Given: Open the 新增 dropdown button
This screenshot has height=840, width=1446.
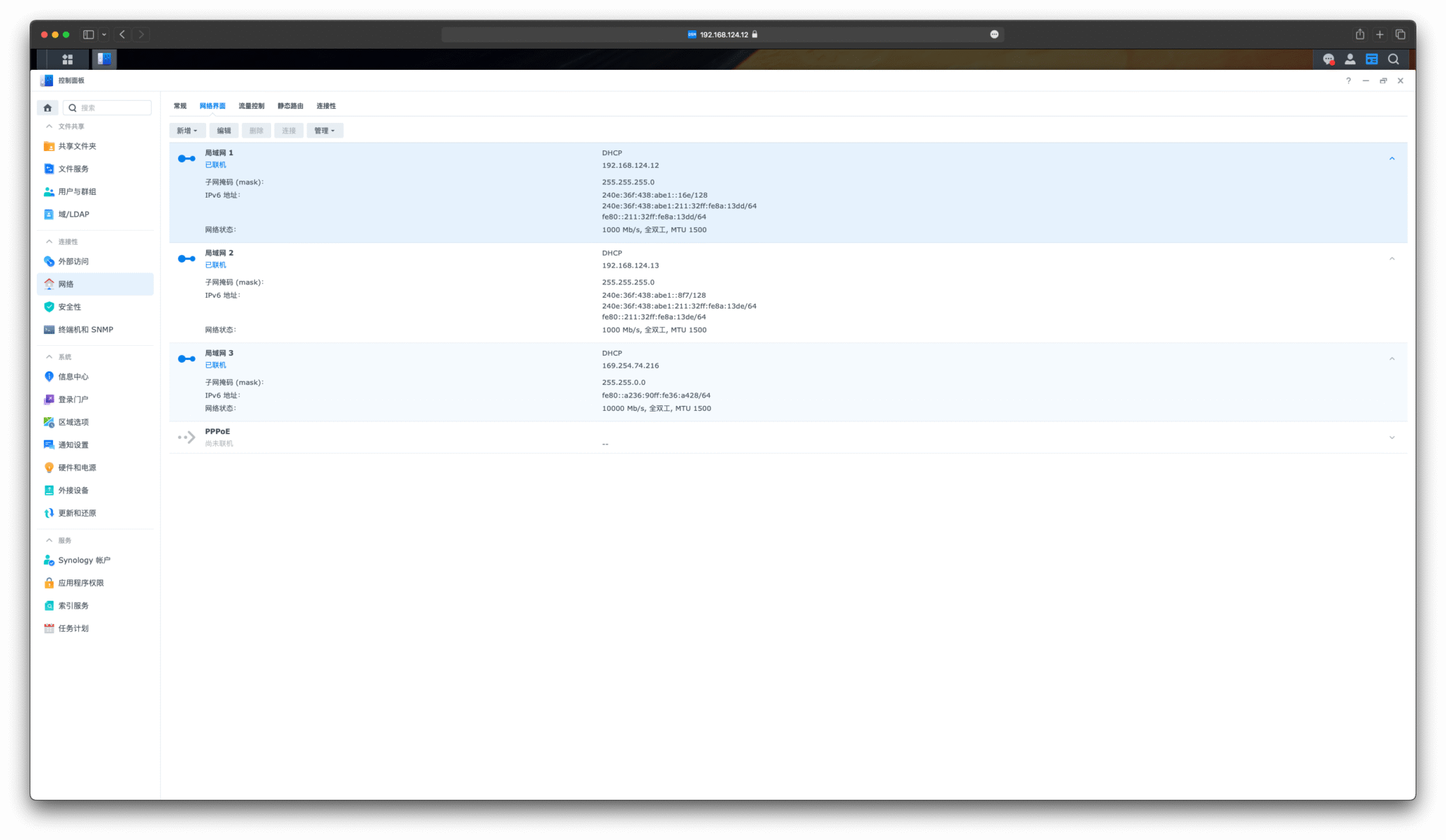Looking at the screenshot, I should pos(187,131).
